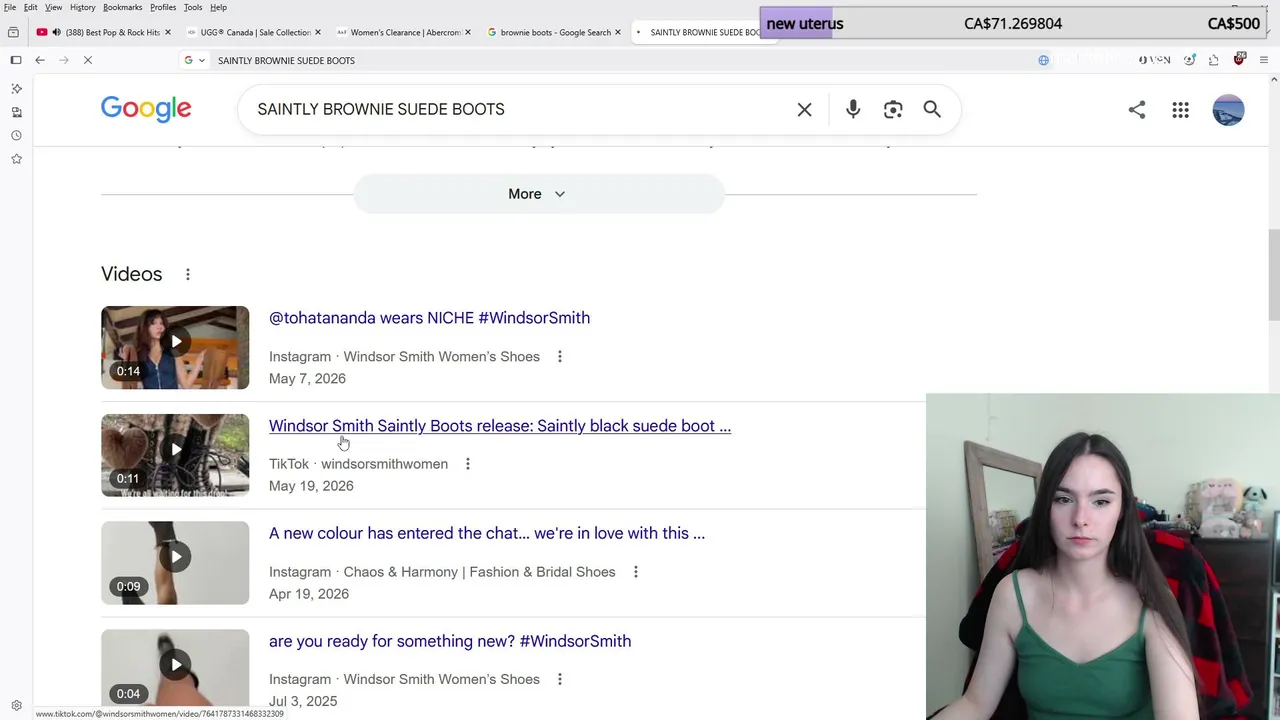Open the Tools menu in menu bar
The image size is (1280, 720).
(193, 7)
